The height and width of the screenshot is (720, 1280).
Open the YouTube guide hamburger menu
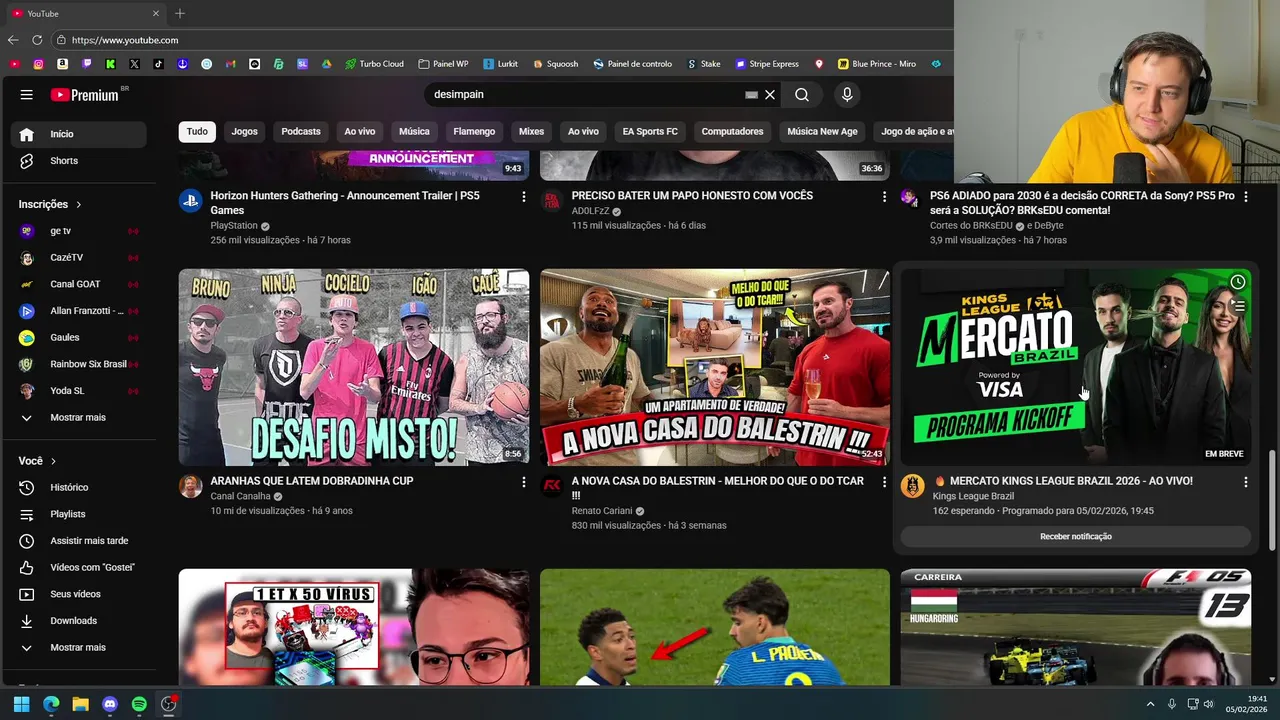pos(27,95)
